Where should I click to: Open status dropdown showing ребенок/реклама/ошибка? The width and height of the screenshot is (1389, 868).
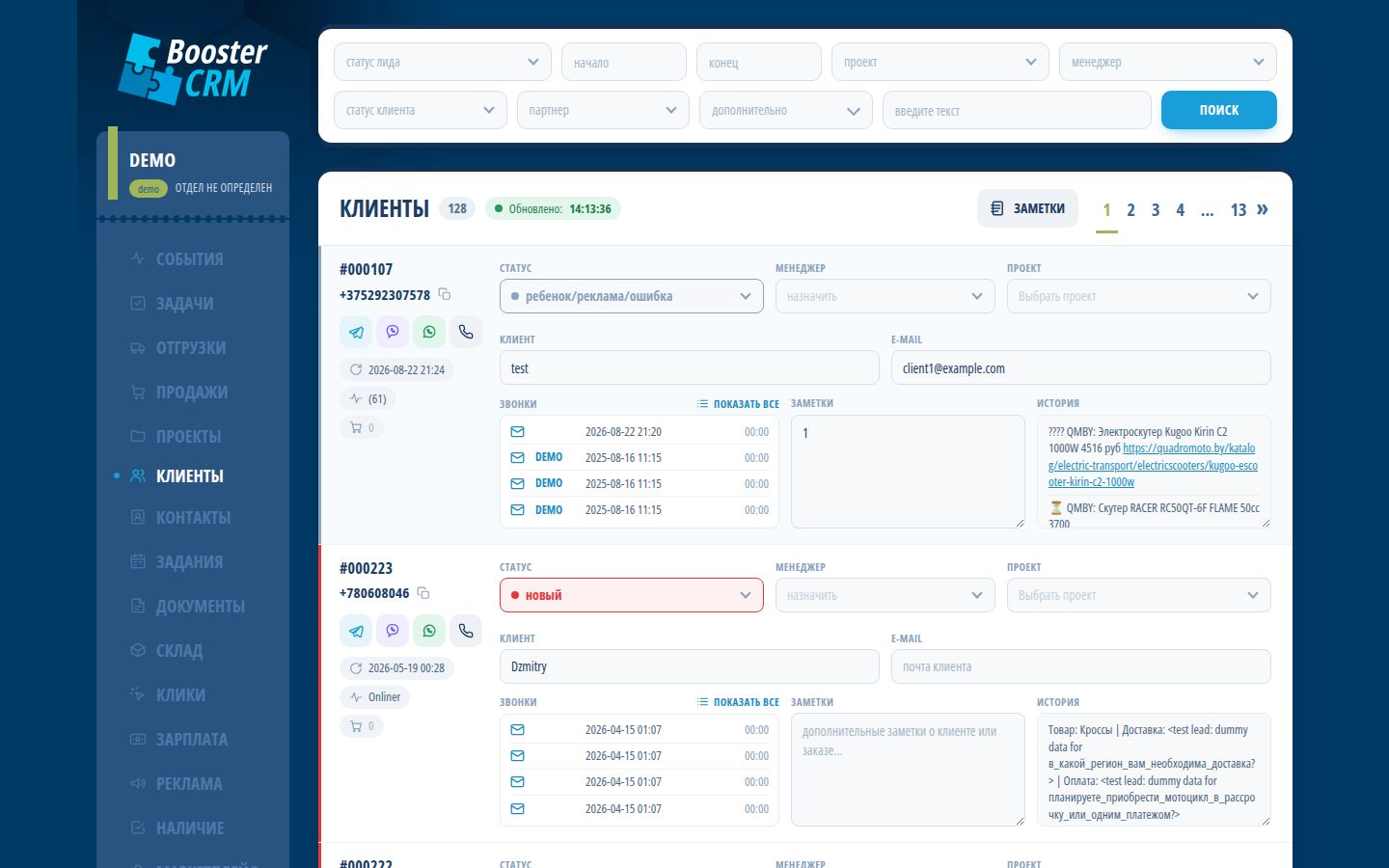click(x=632, y=296)
